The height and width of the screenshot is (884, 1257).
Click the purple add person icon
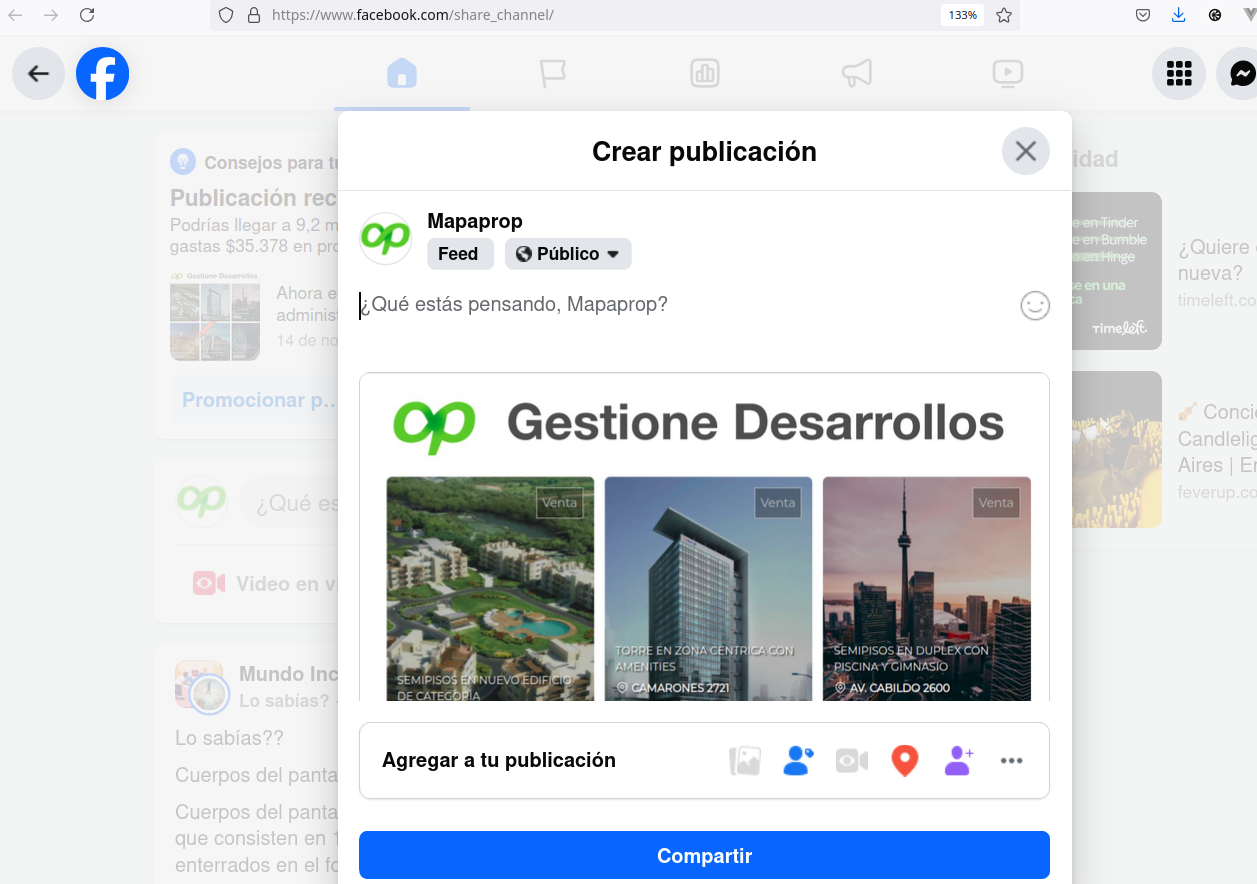coord(958,761)
